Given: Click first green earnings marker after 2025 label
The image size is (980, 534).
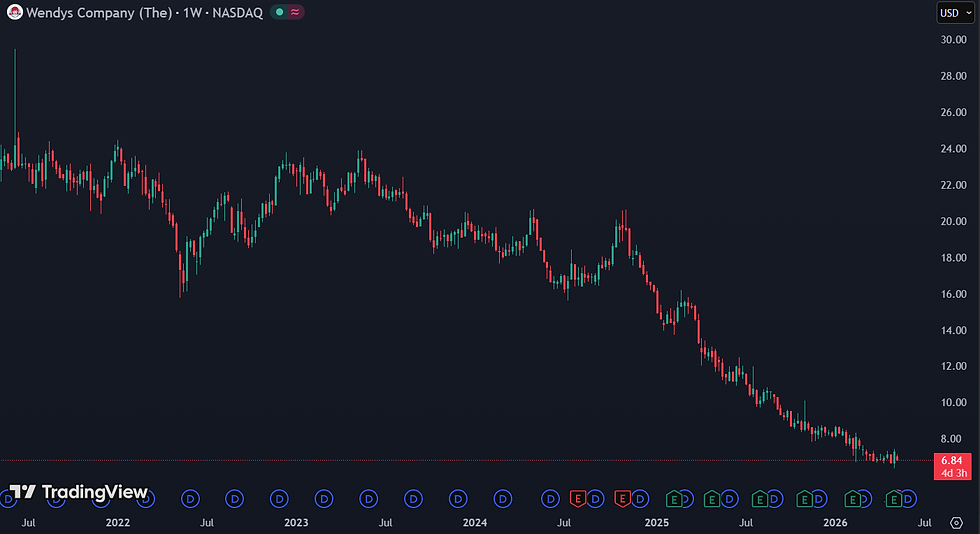Looking at the screenshot, I should pos(674,499).
